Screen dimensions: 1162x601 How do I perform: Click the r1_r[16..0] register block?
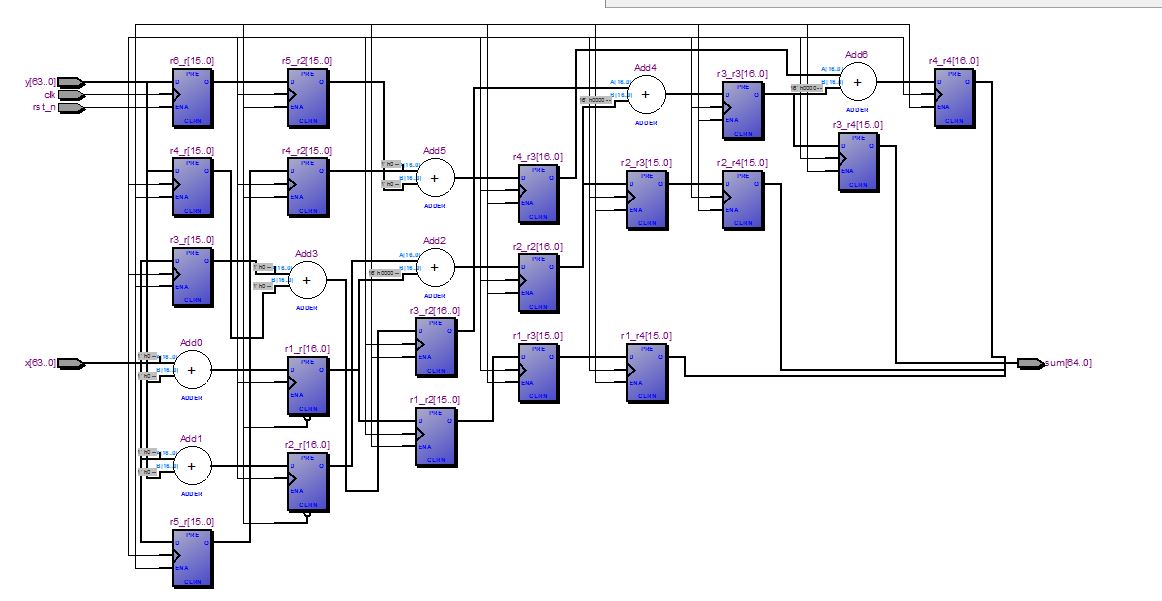308,385
